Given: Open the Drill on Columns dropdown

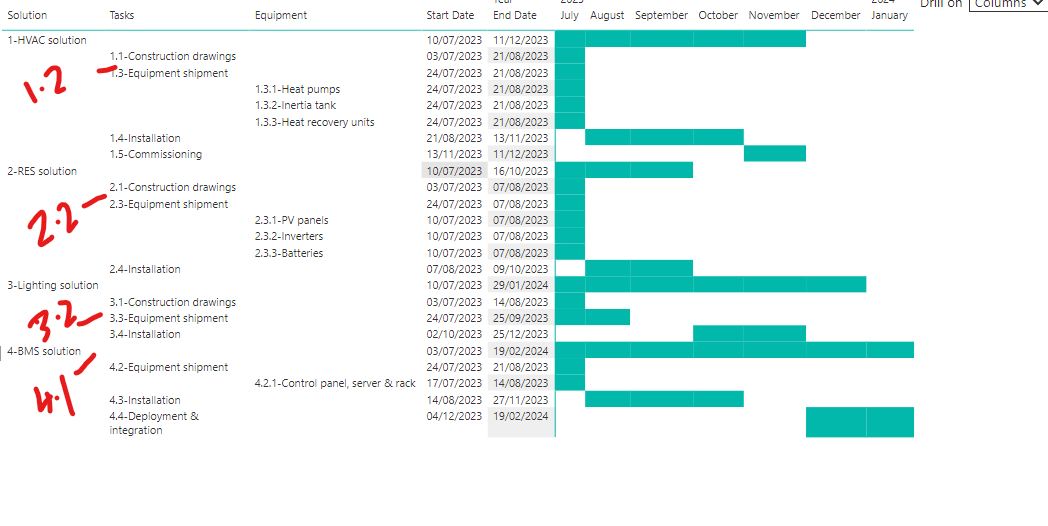Looking at the screenshot, I should tap(1008, 4).
